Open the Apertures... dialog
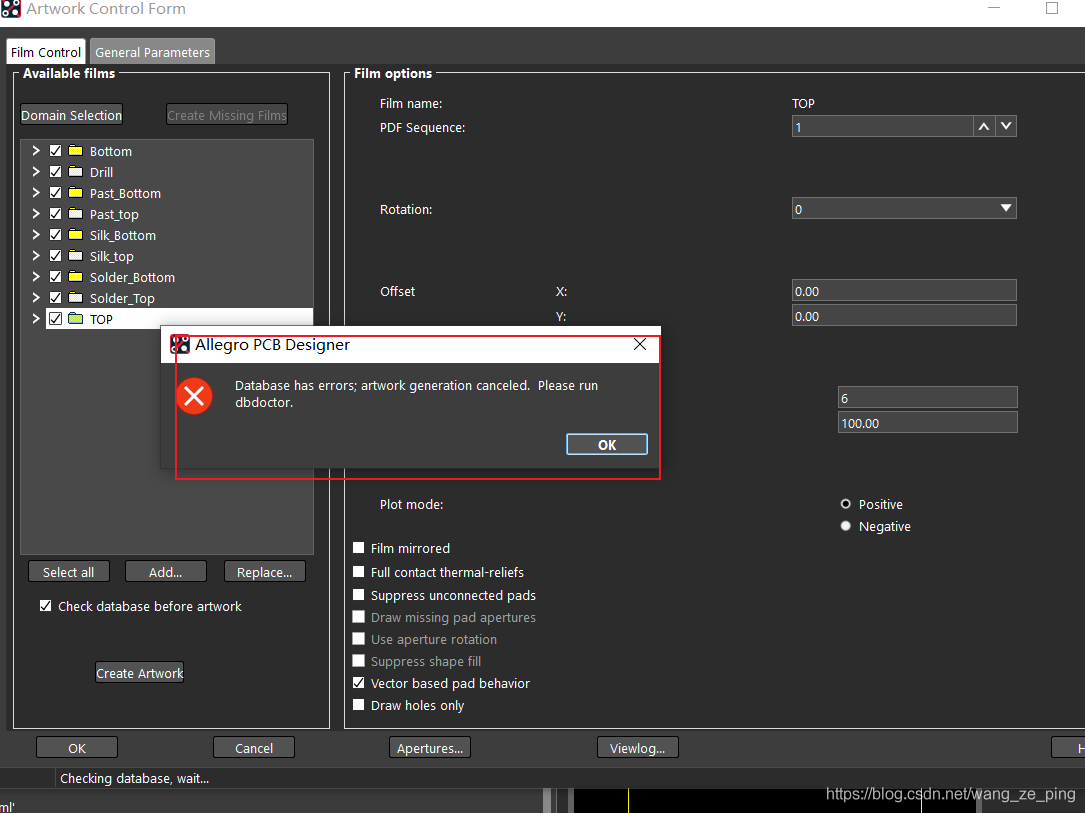 click(430, 748)
